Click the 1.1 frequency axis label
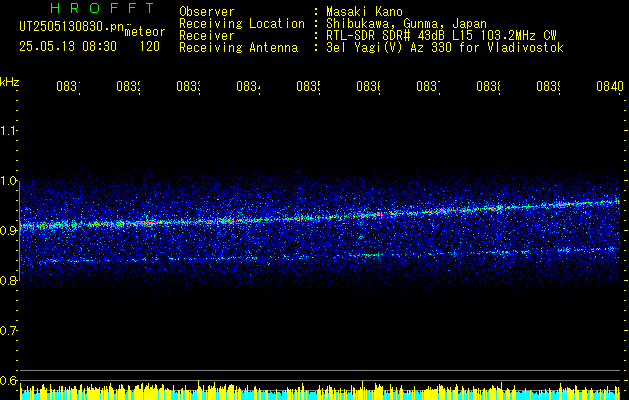 9,130
